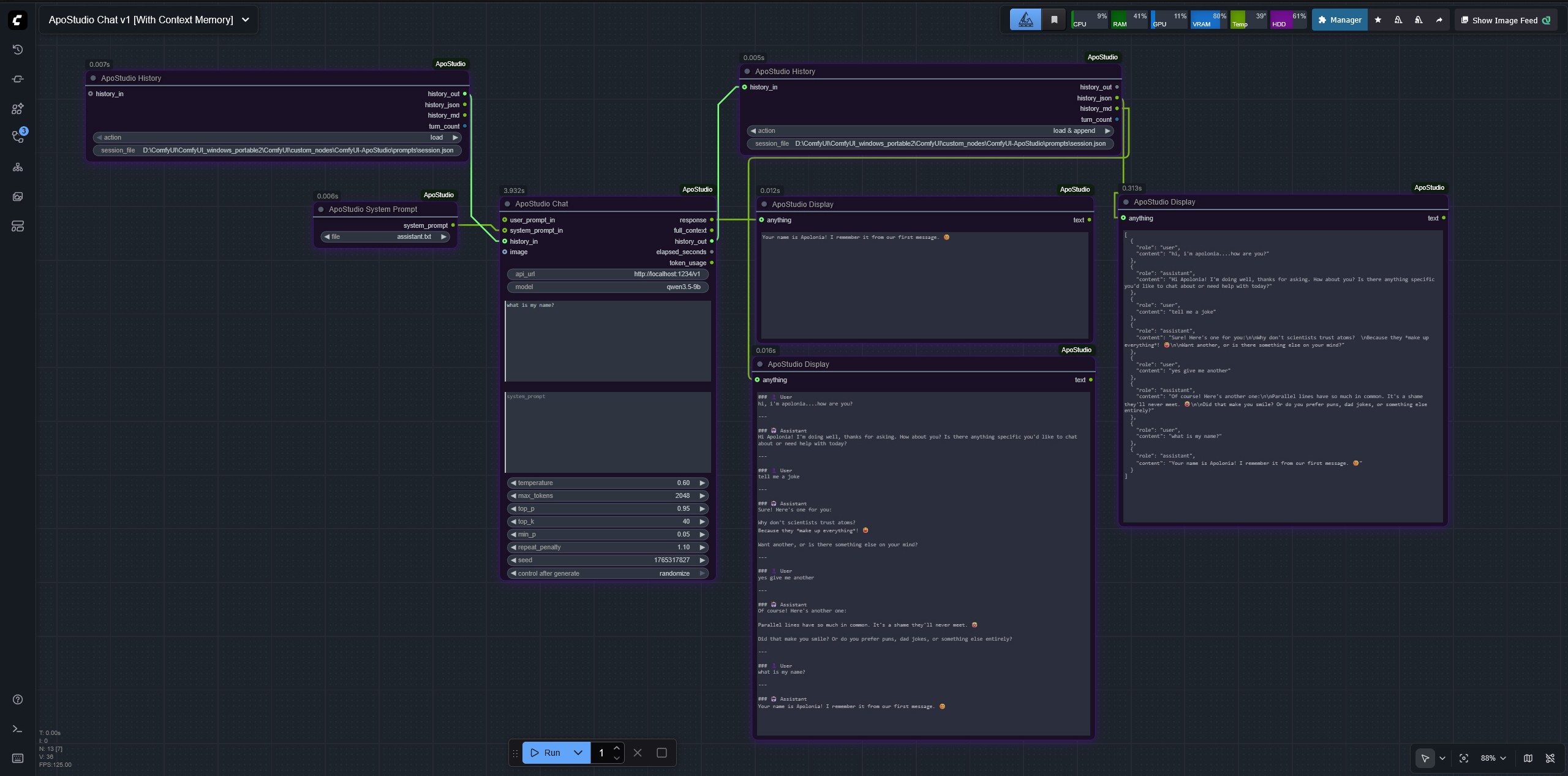Image resolution: width=1568 pixels, height=776 pixels.
Task: Click the ComfyUI logo menu icon
Action: (17, 20)
